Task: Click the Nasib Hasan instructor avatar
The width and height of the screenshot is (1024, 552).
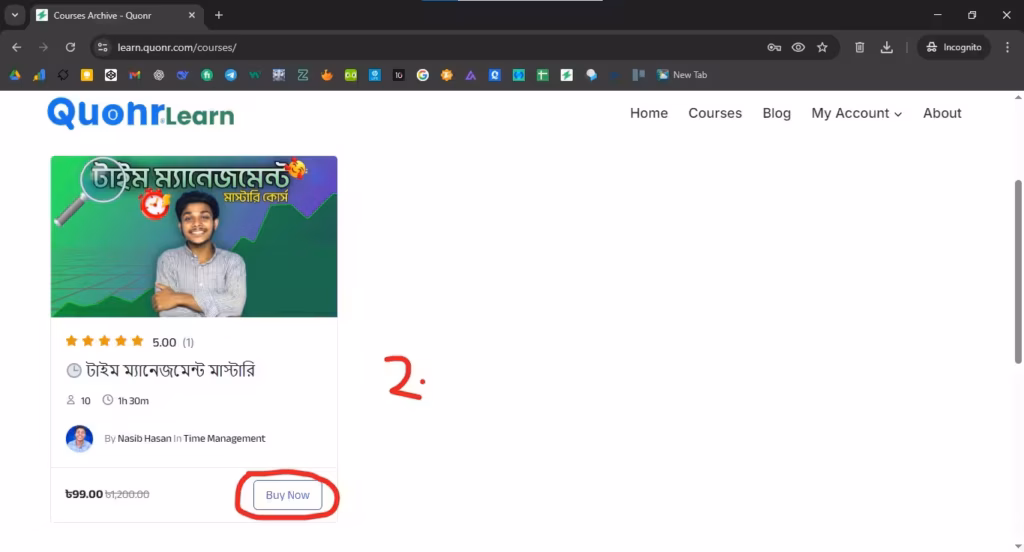Action: point(79,438)
